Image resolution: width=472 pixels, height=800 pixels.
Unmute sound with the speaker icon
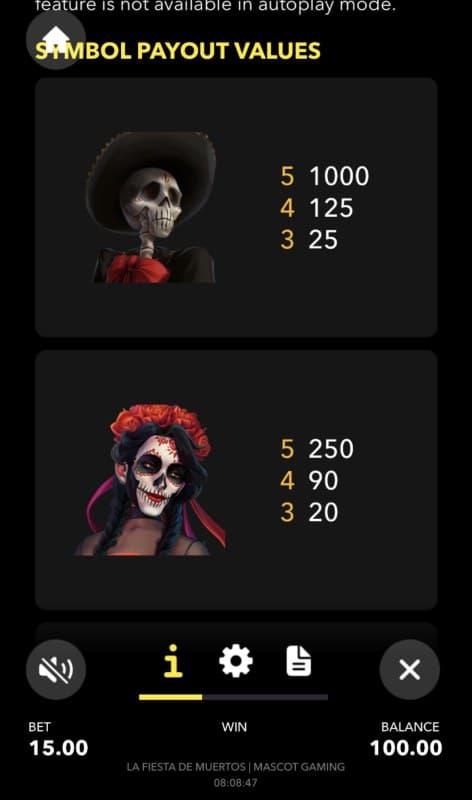pos(56,669)
